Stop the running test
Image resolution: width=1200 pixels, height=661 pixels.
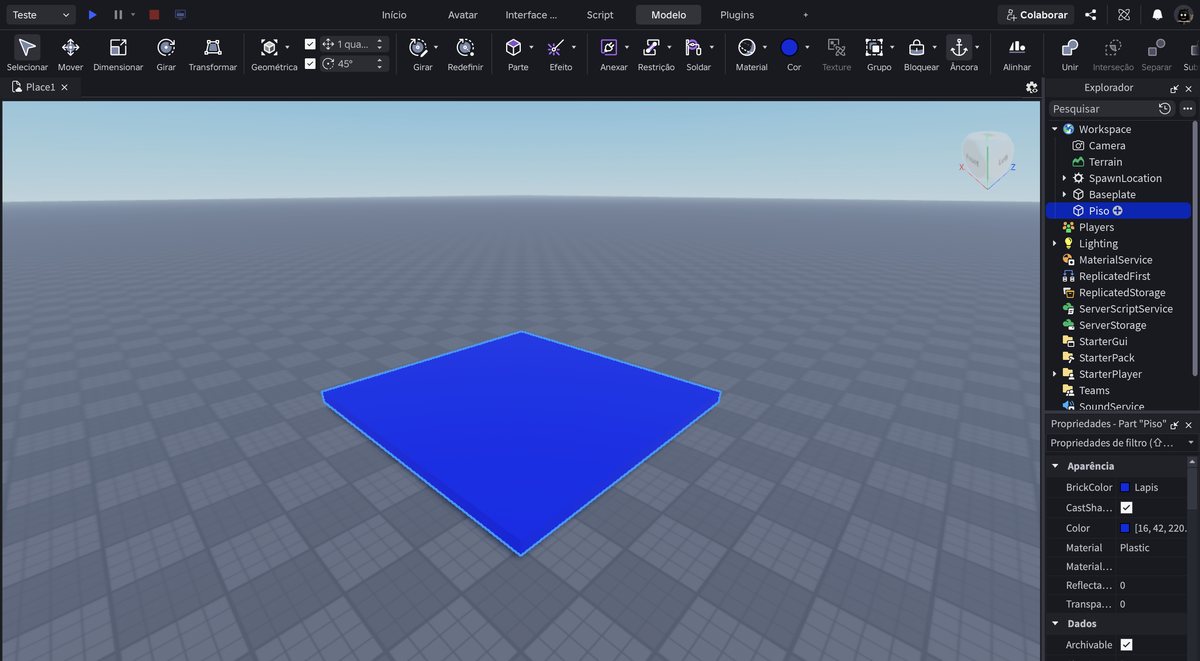click(x=154, y=15)
